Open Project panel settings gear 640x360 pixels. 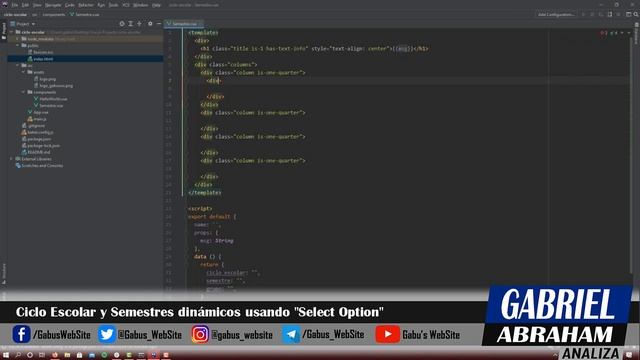coord(150,24)
